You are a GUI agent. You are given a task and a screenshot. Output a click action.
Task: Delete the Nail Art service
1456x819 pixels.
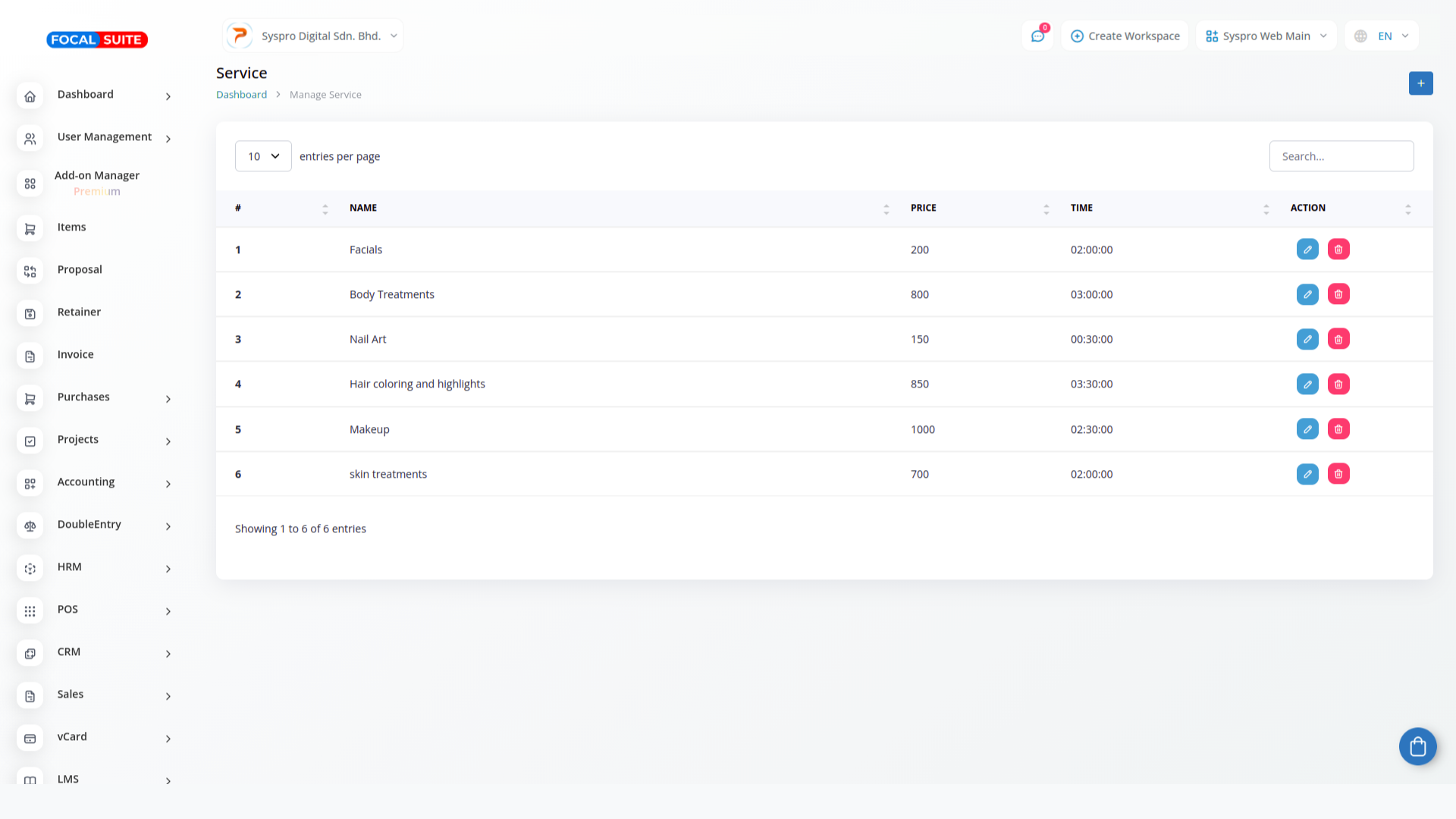click(x=1338, y=339)
